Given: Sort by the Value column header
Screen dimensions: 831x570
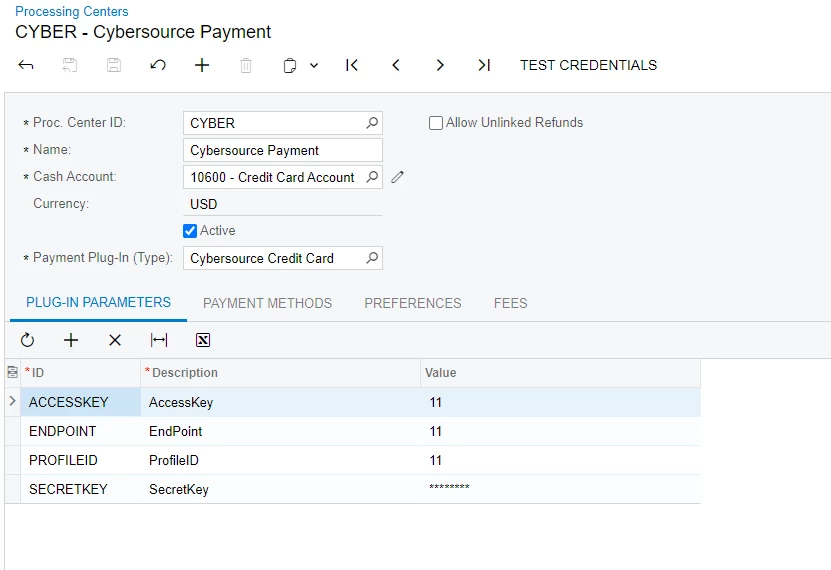Looking at the screenshot, I should pyautogui.click(x=560, y=372).
